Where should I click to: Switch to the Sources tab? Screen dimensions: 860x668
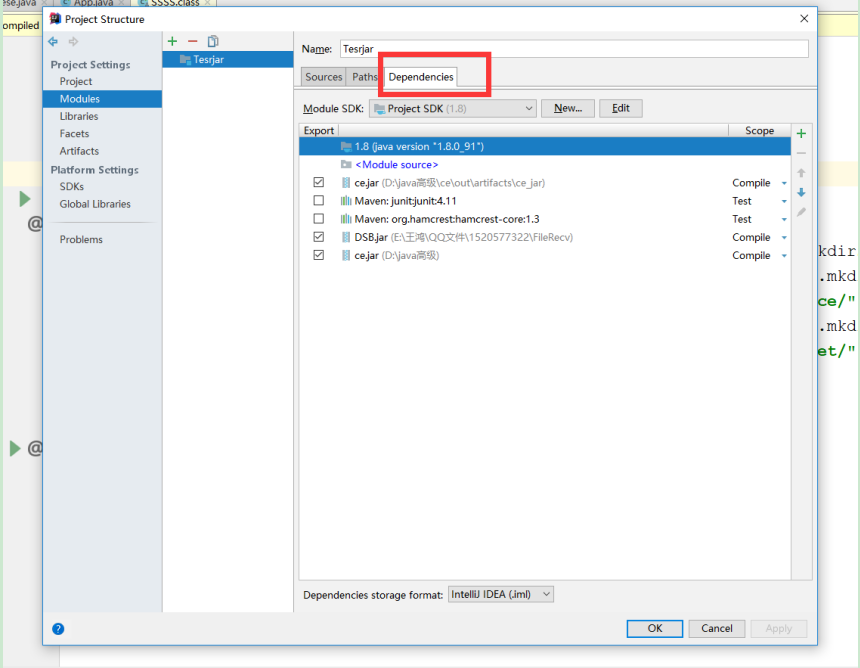[x=324, y=77]
